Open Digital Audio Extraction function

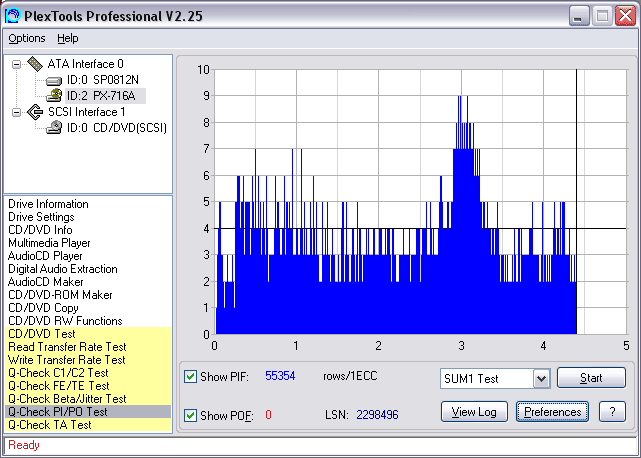click(x=63, y=269)
